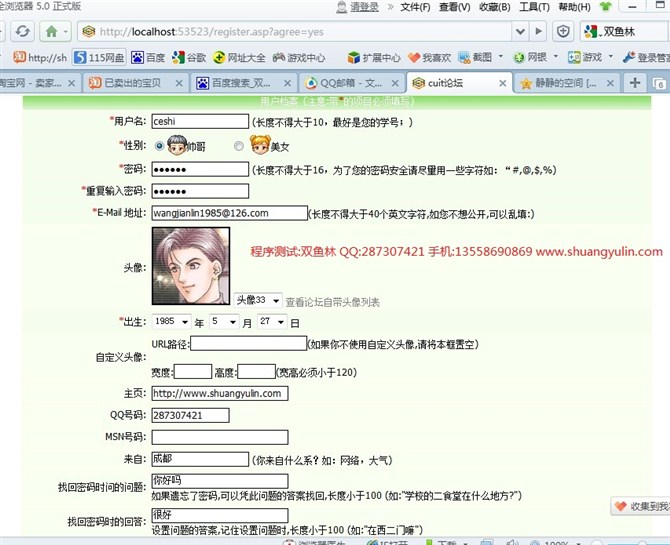Screen dimensions: 670x545
Task: Open the 收藏(B) menu
Action: 495,7
